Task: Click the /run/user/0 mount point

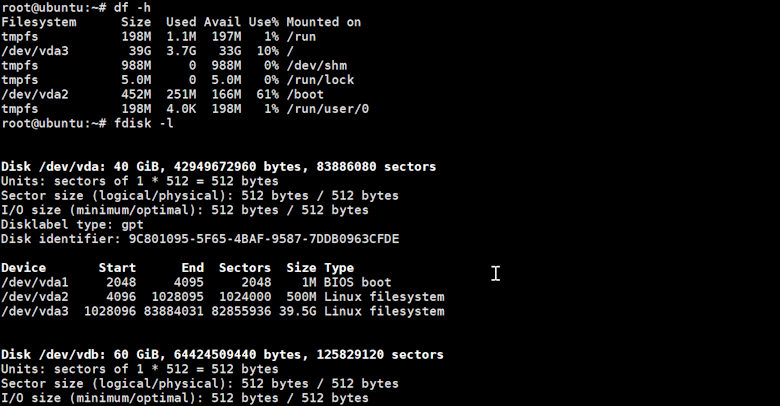Action: click(x=328, y=108)
